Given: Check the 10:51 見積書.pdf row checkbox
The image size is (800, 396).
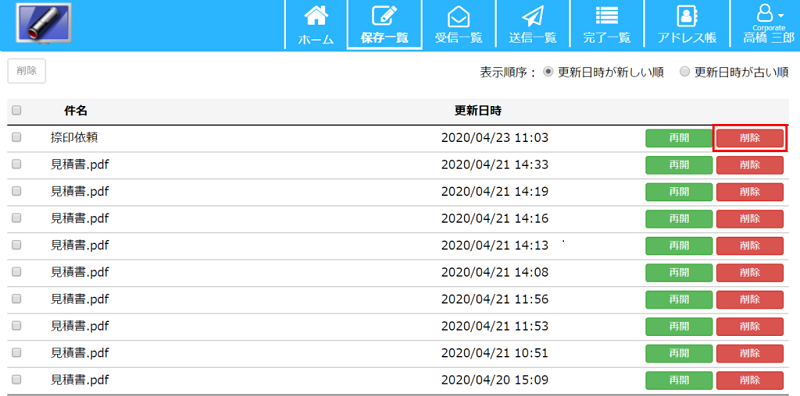Looking at the screenshot, I should pyautogui.click(x=16, y=353).
